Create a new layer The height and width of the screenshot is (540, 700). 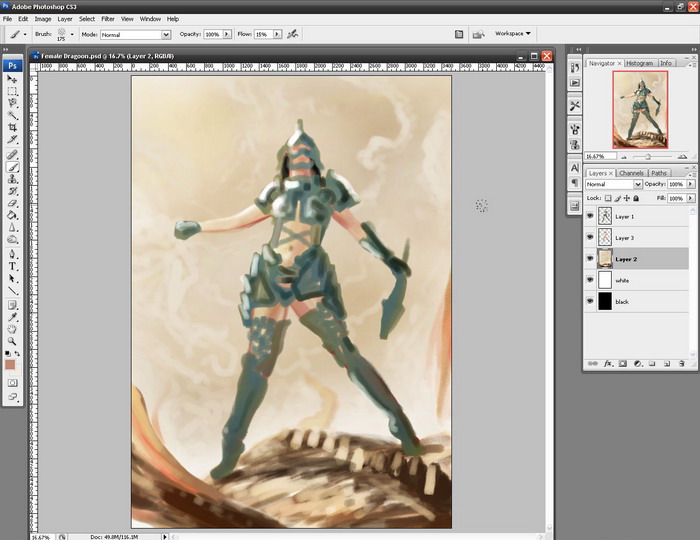667,364
